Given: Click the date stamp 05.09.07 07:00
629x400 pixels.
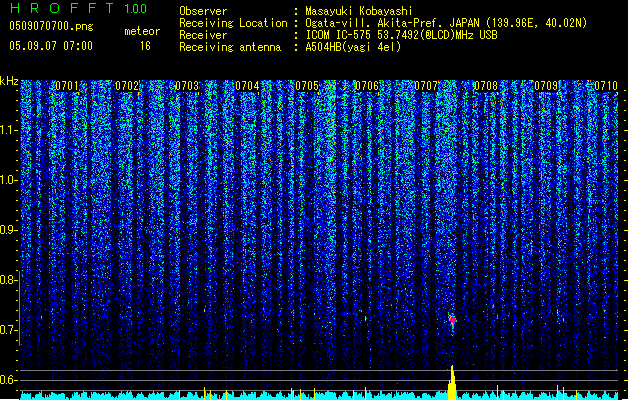Looking at the screenshot, I should 51,46.
